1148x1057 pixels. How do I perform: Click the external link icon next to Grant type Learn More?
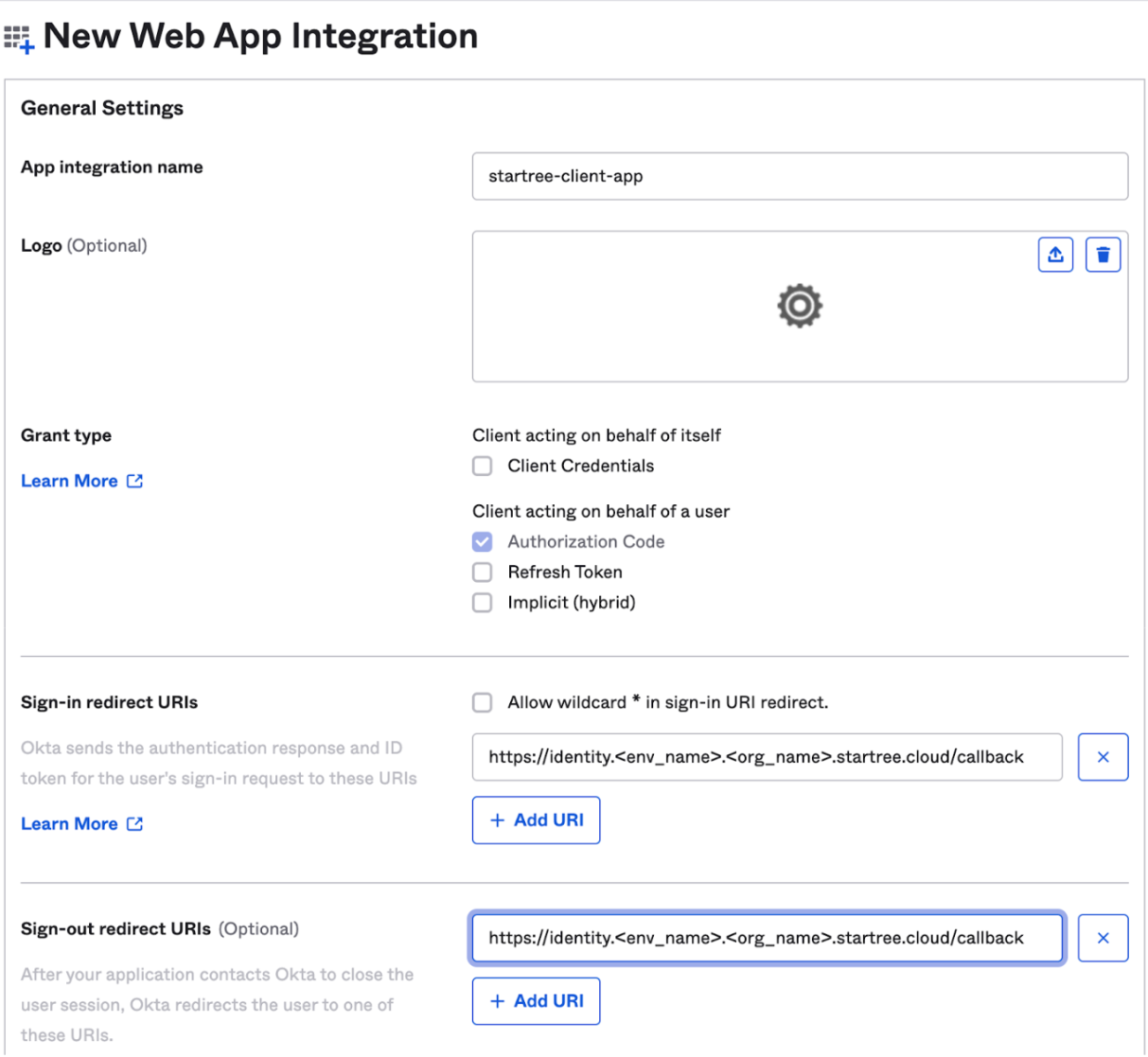134,481
